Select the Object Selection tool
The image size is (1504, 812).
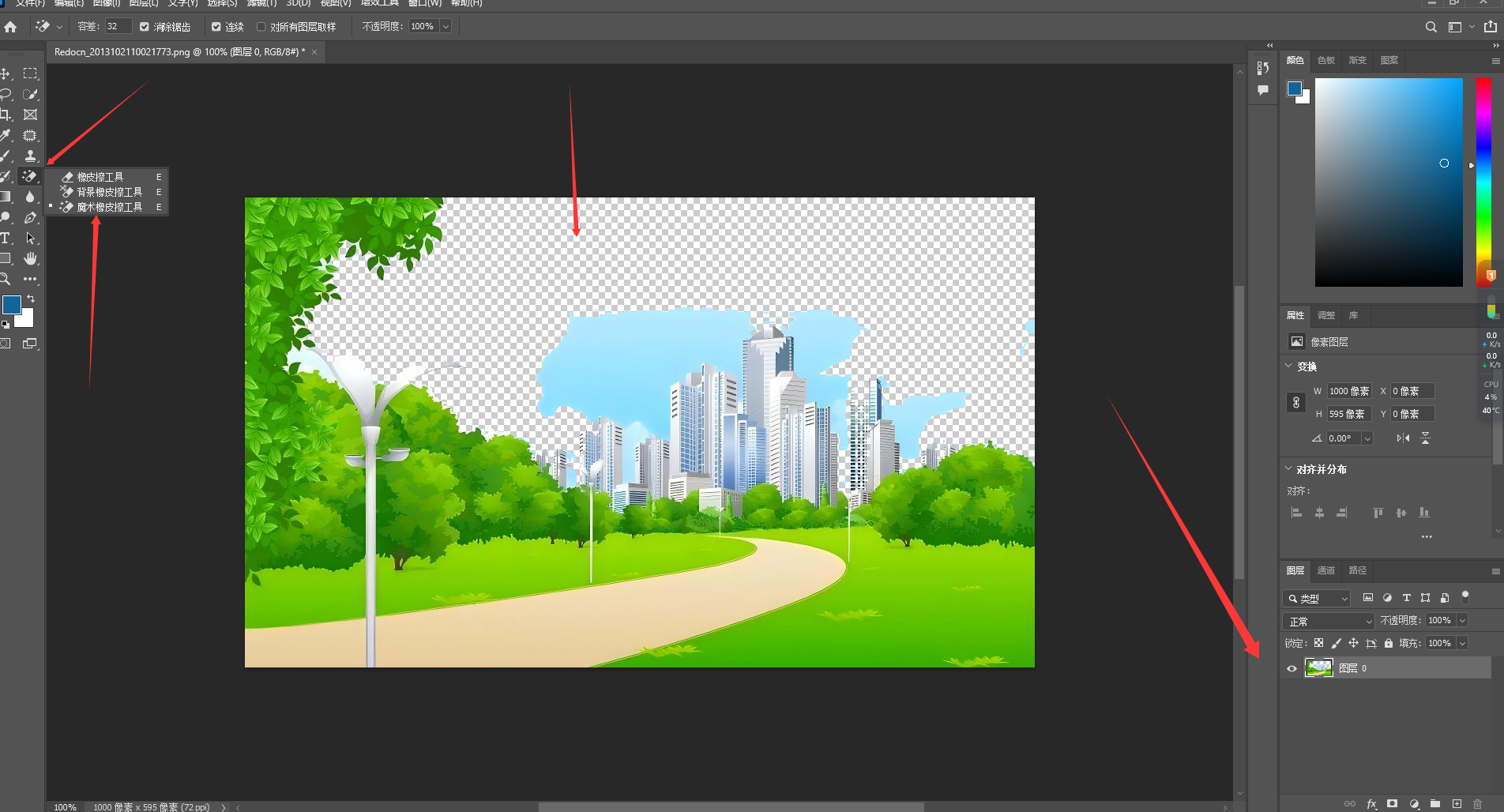(x=30, y=135)
